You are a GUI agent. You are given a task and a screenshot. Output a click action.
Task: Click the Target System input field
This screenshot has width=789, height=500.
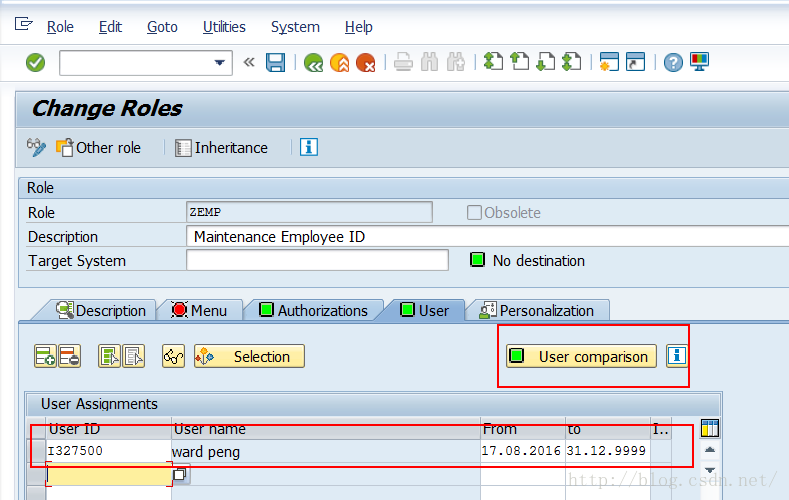(x=317, y=261)
